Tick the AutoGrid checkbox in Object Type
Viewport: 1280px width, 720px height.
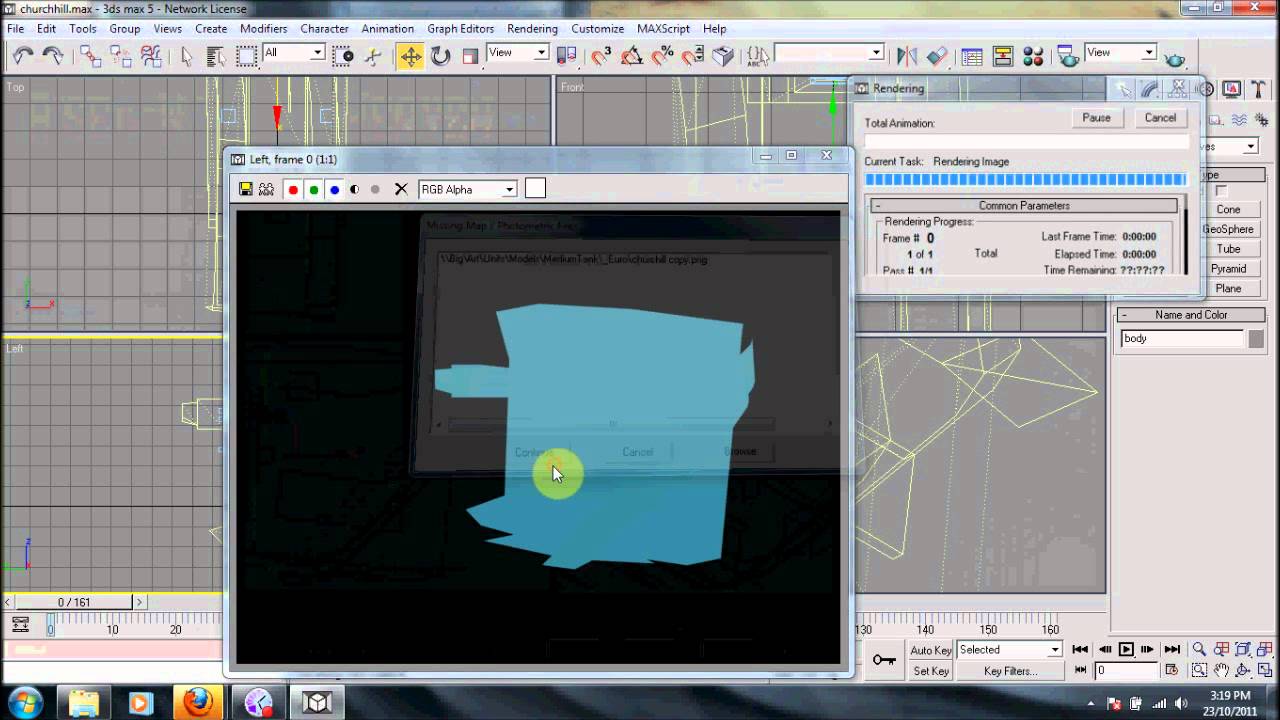[x=1221, y=191]
